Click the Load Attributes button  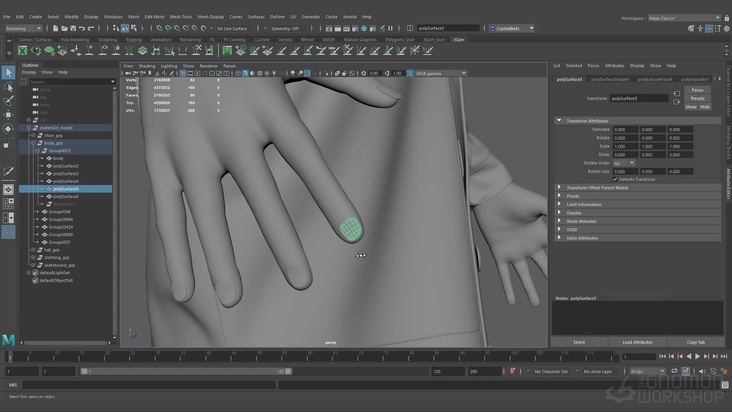coord(637,342)
